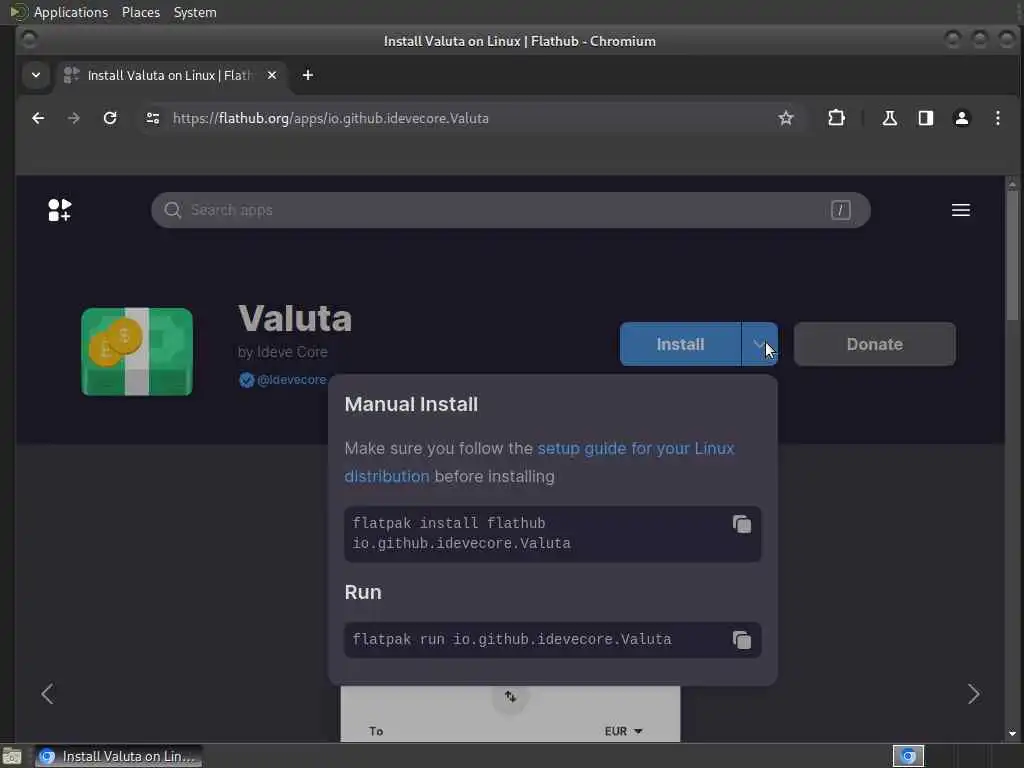Click the workspace switcher in bottom panel
The image size is (1024, 768).
pyautogui.click(x=908, y=756)
